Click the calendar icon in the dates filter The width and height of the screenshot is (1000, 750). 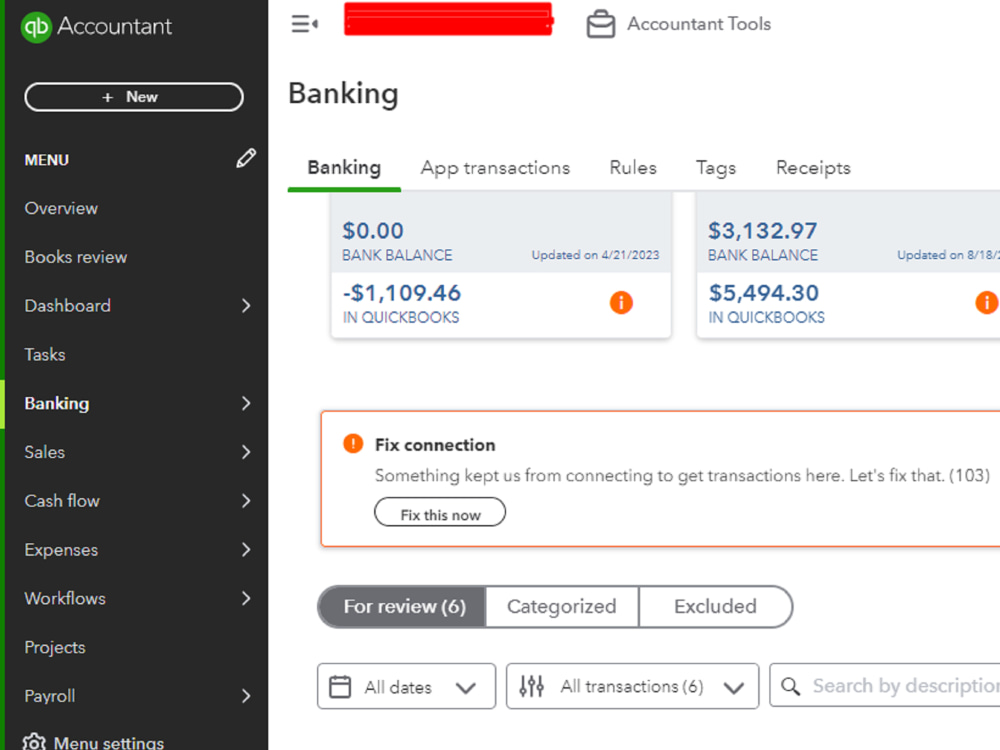pos(341,686)
